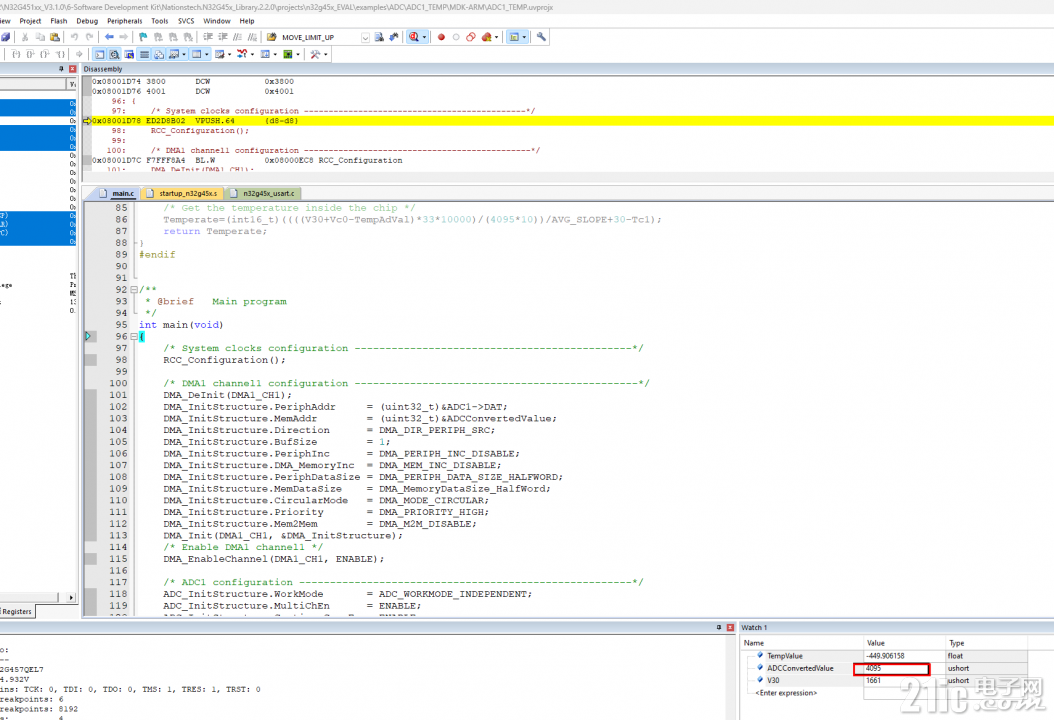Click the Indent selected text icon
The width and height of the screenshot is (1054, 720).
(x=208, y=37)
